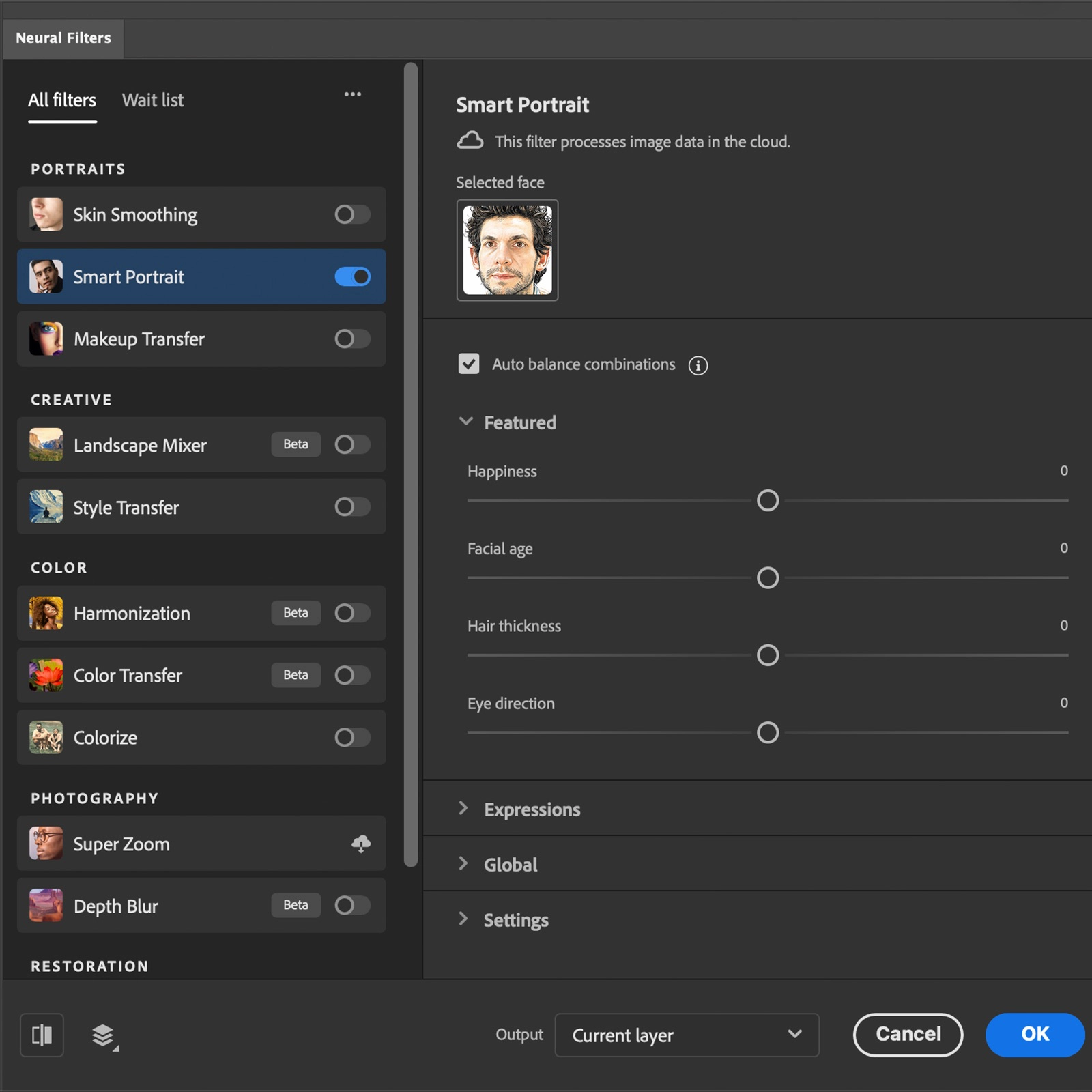Click the Style Transfer filter thumbnail icon

pos(46,506)
